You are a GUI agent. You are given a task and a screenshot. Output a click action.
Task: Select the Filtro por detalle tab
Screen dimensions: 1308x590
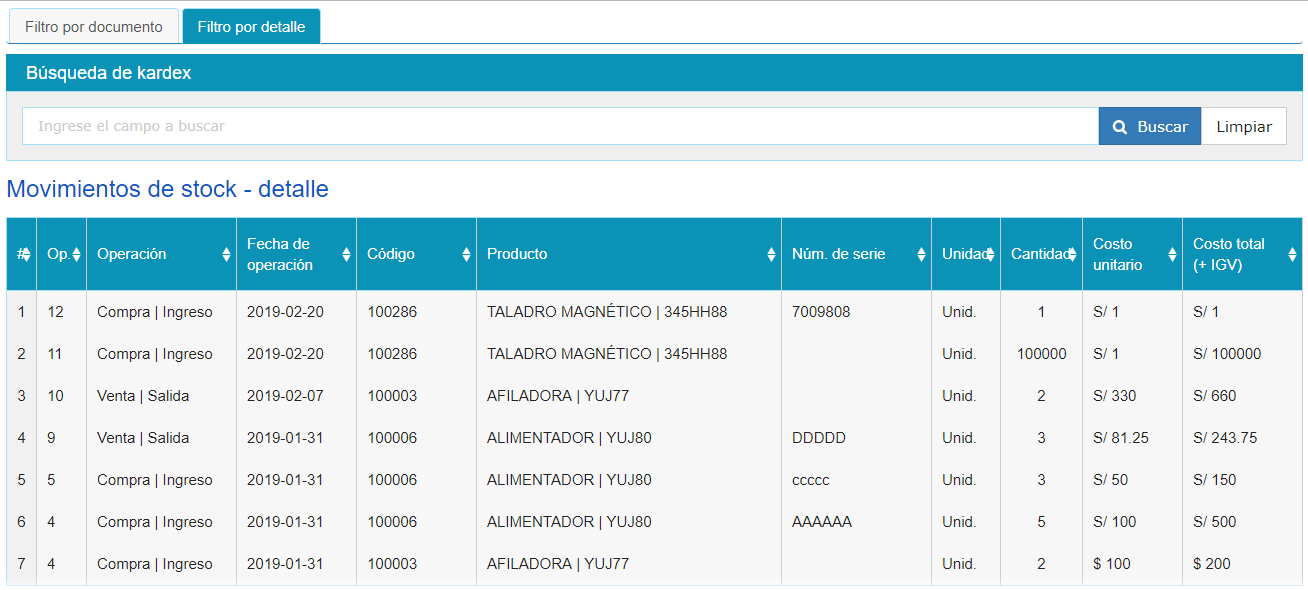tap(251, 27)
